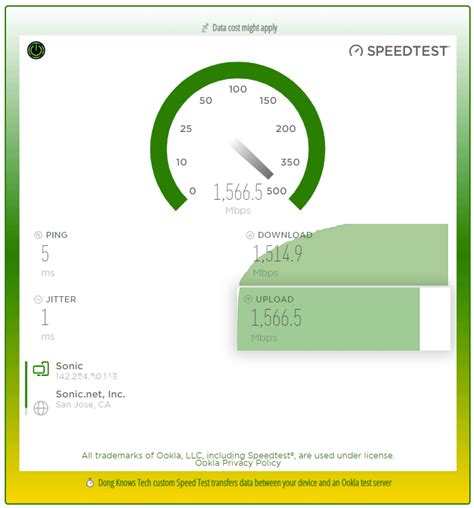This screenshot has width=474, height=508.
Task: Select the Sonic ISP name
Action: pyautogui.click(x=69, y=366)
